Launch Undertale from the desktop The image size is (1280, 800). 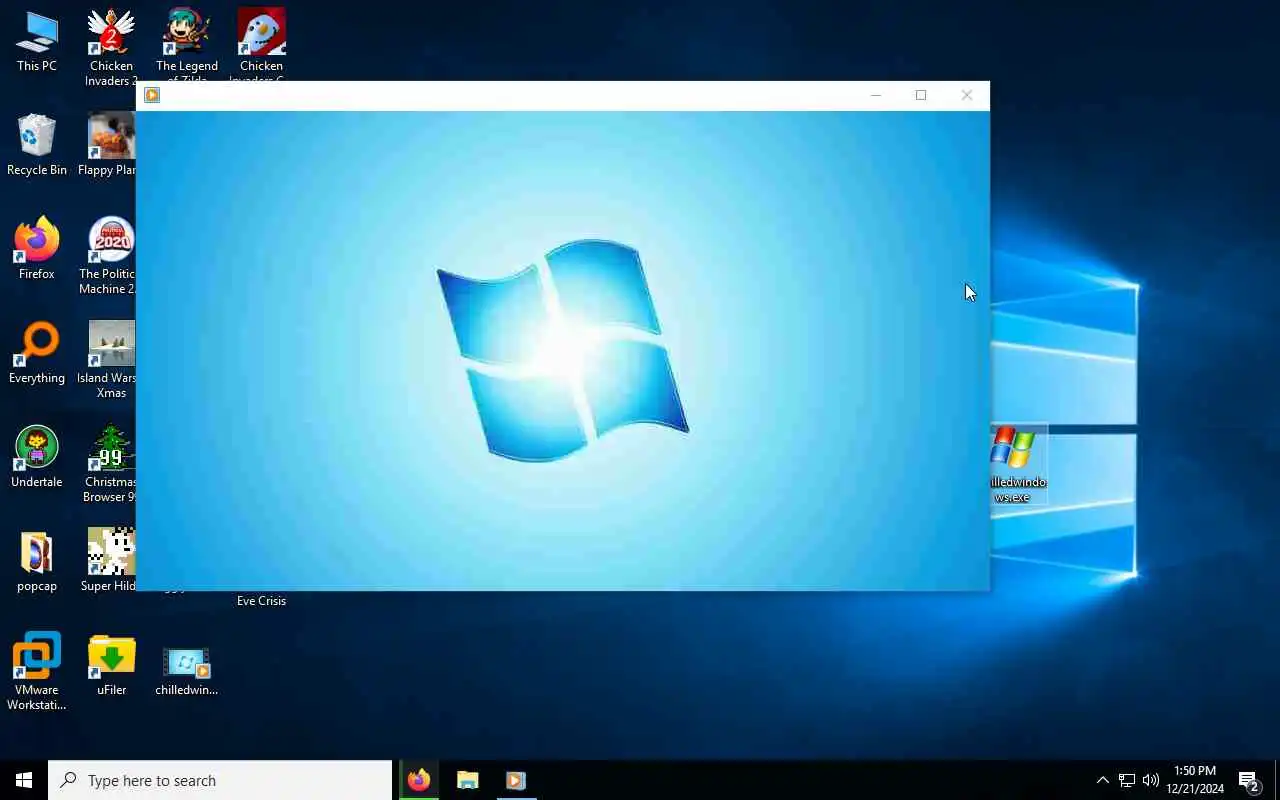pos(37,457)
